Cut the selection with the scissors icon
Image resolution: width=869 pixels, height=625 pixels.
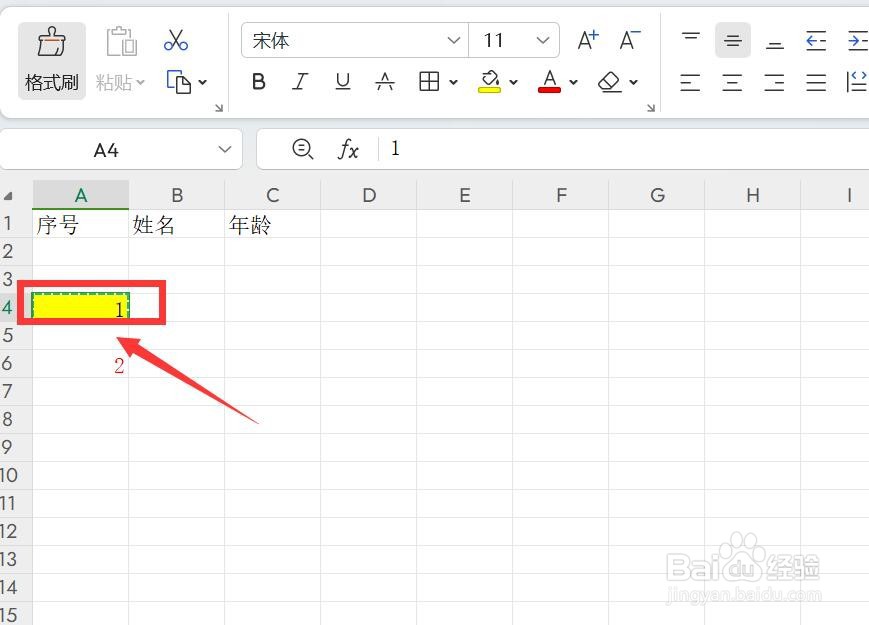176,38
